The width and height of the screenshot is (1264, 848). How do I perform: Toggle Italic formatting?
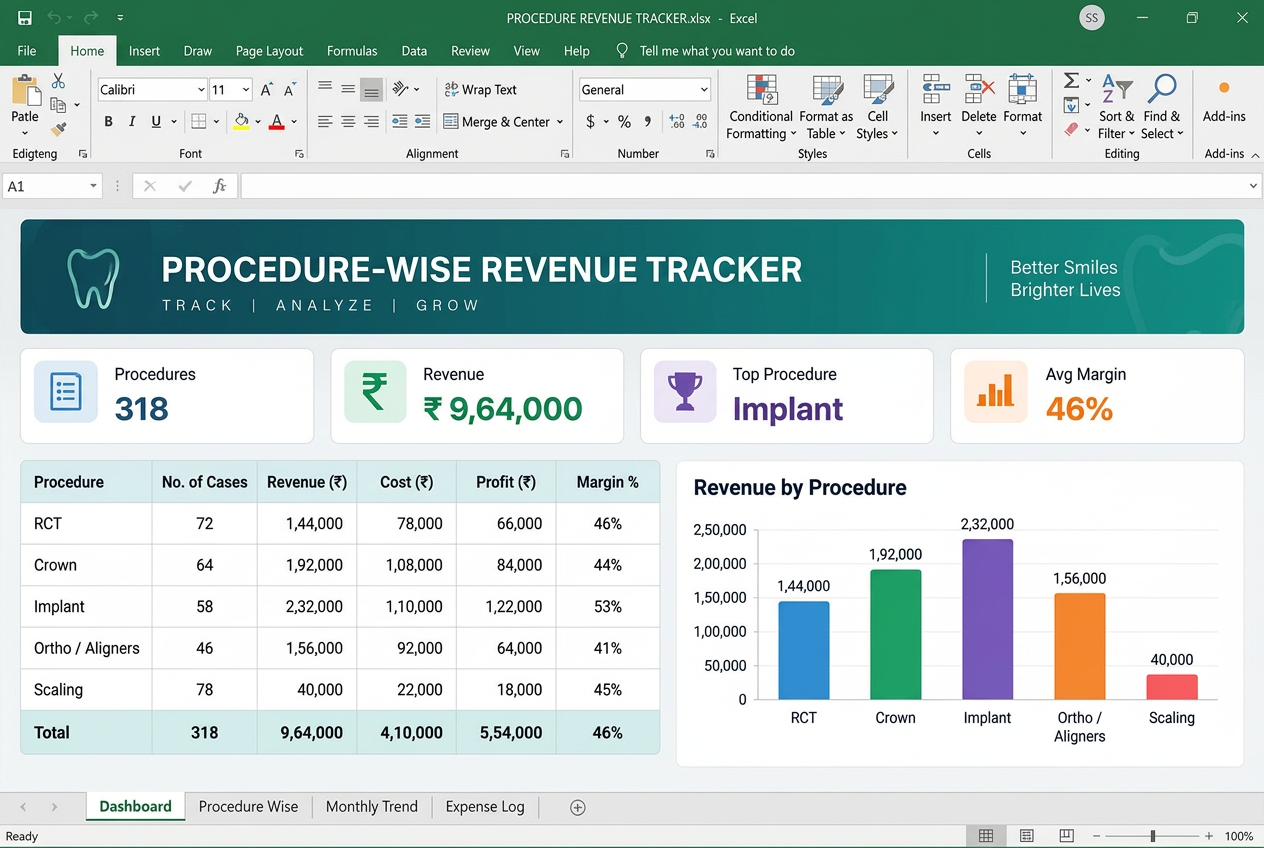(x=132, y=122)
